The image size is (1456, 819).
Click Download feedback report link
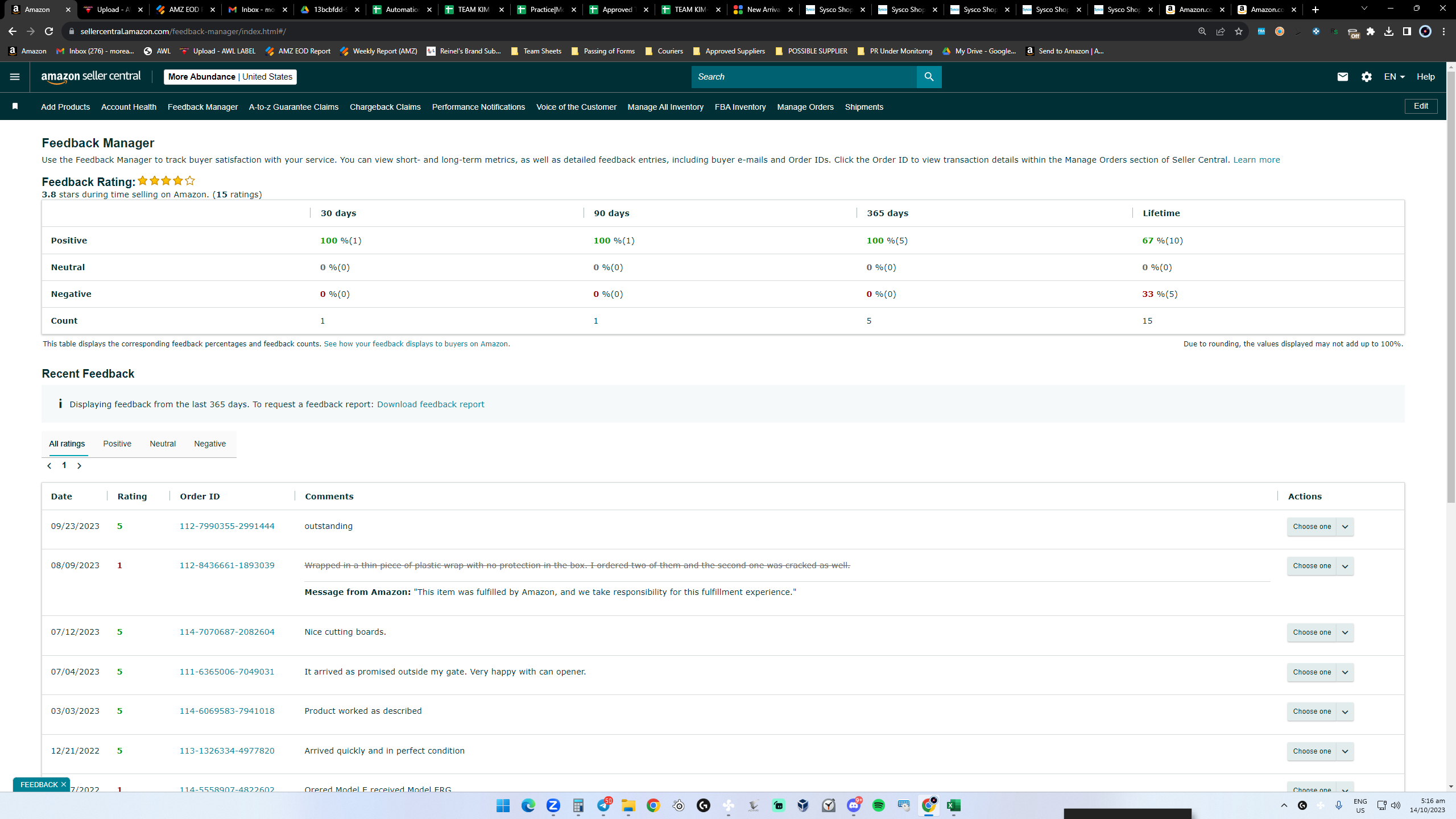click(431, 404)
